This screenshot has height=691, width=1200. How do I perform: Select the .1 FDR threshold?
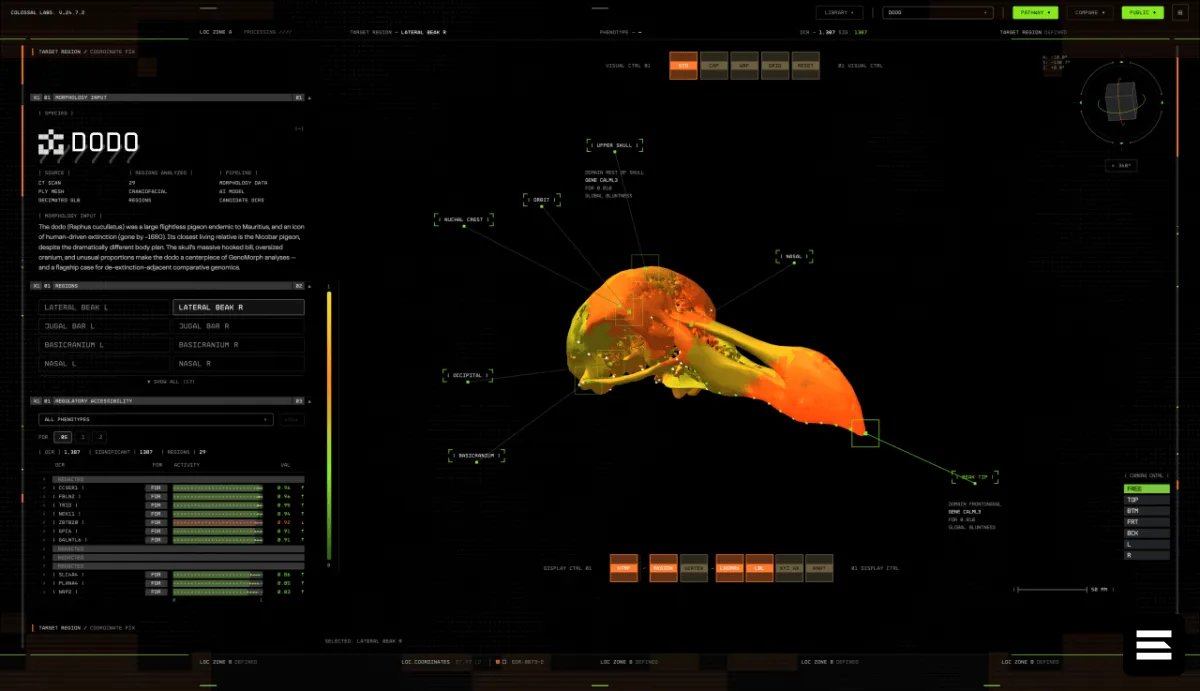click(x=83, y=437)
